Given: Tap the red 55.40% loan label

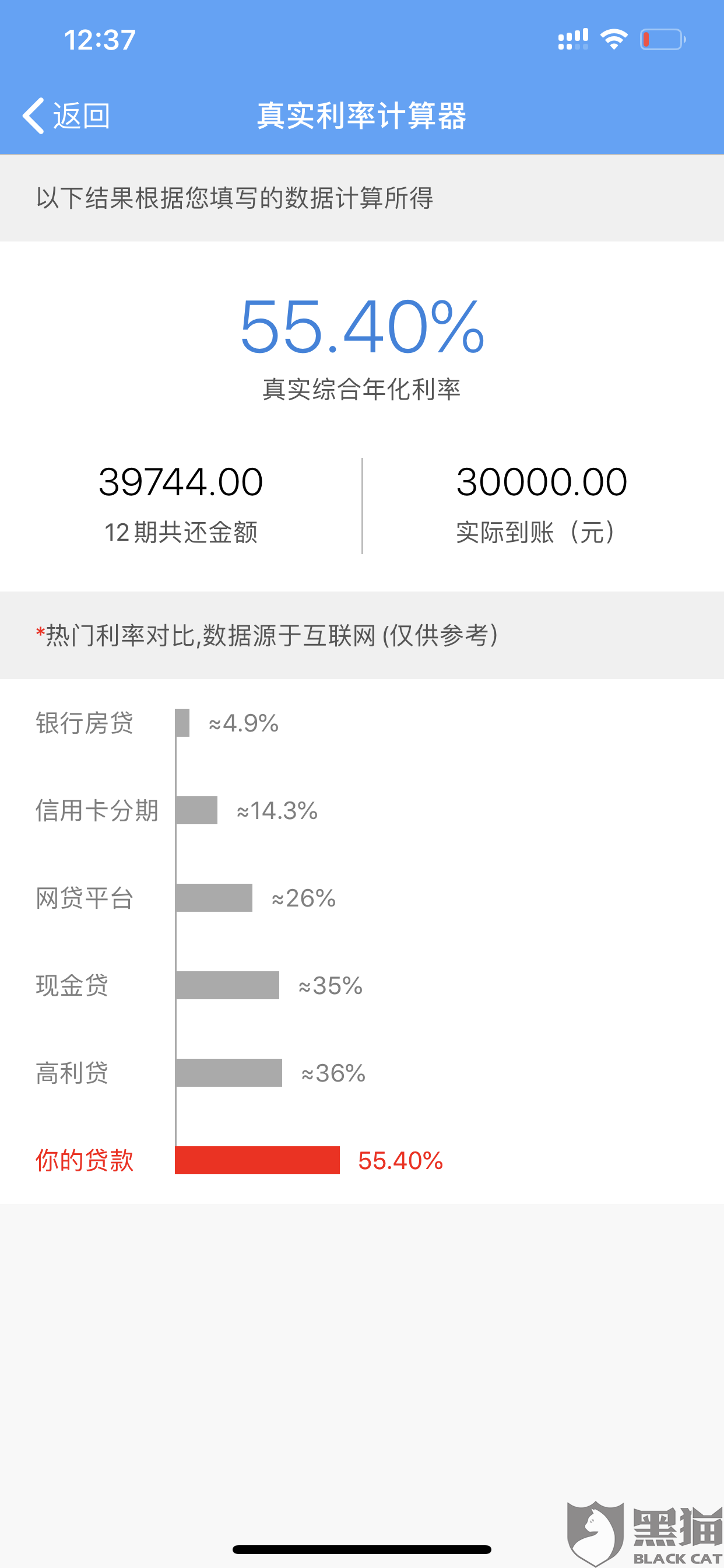Looking at the screenshot, I should (400, 1161).
